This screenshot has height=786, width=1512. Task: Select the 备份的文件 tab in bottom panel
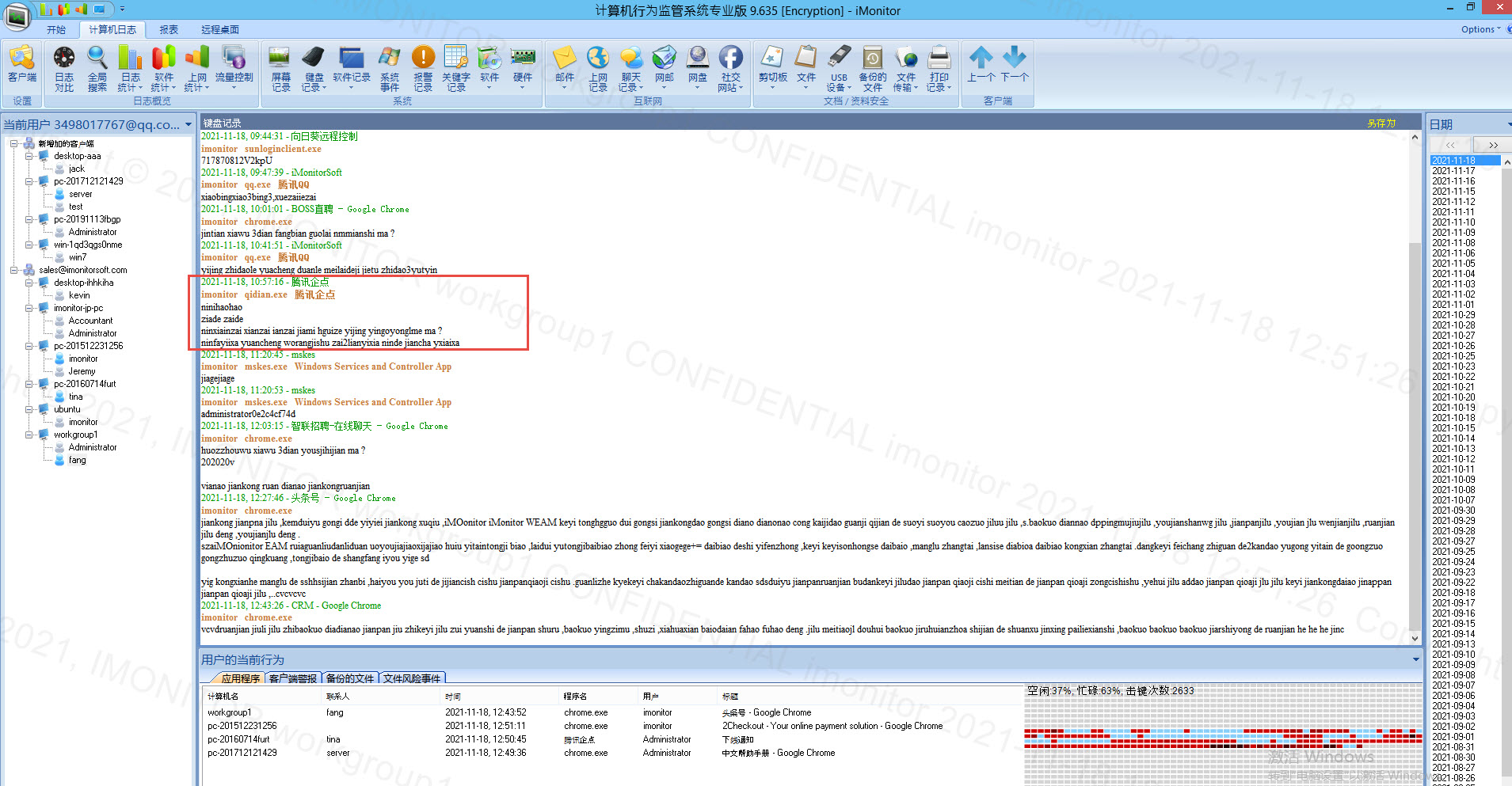coord(349,678)
